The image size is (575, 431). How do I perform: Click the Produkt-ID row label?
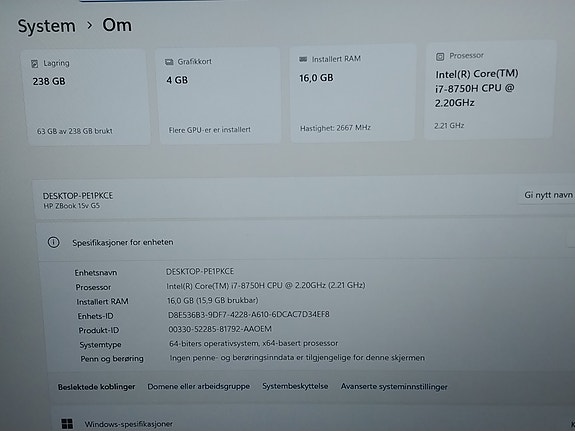[99, 330]
